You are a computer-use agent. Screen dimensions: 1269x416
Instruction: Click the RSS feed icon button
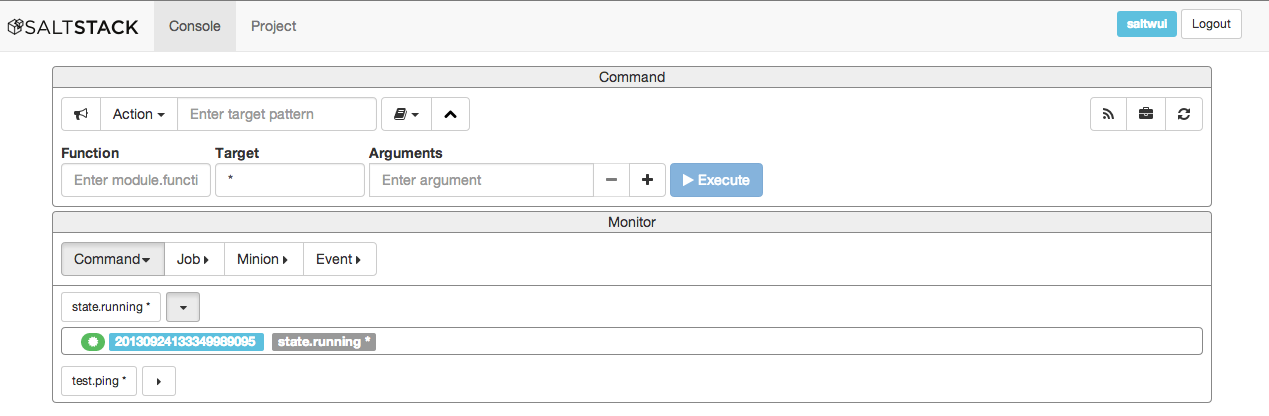[1108, 114]
